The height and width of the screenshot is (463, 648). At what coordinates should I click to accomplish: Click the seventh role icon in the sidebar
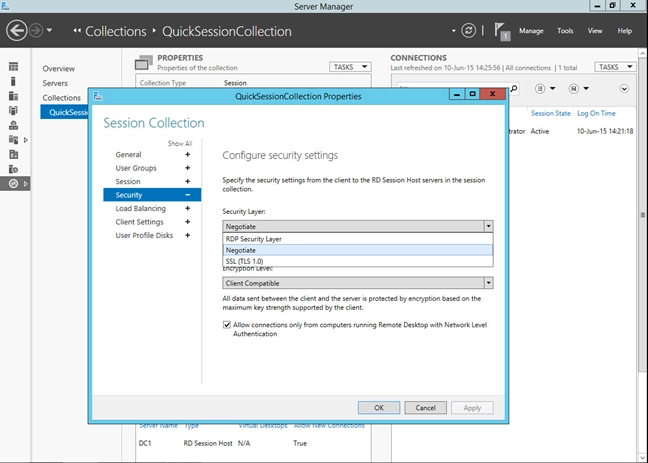click(x=13, y=154)
